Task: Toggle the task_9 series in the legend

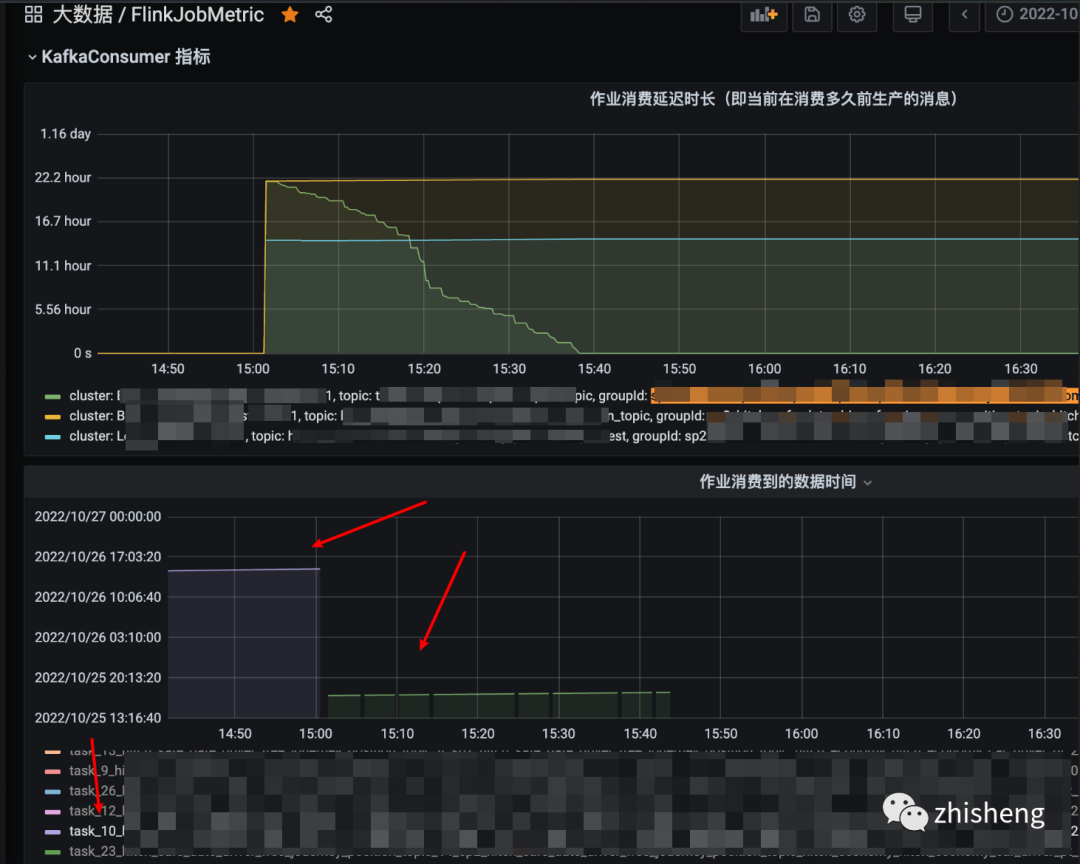Action: point(573,771)
